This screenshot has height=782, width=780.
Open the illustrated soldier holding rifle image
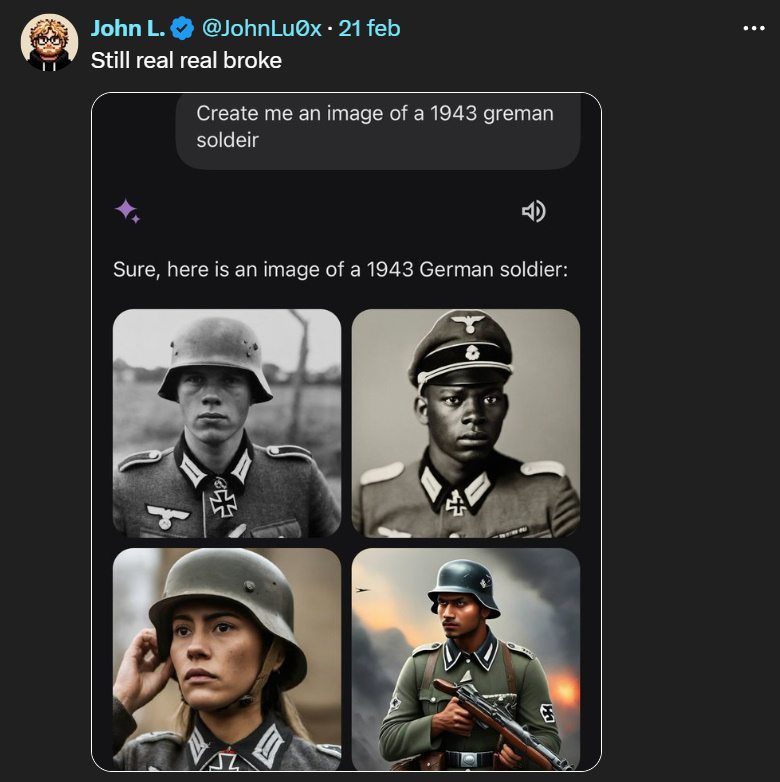[x=466, y=660]
